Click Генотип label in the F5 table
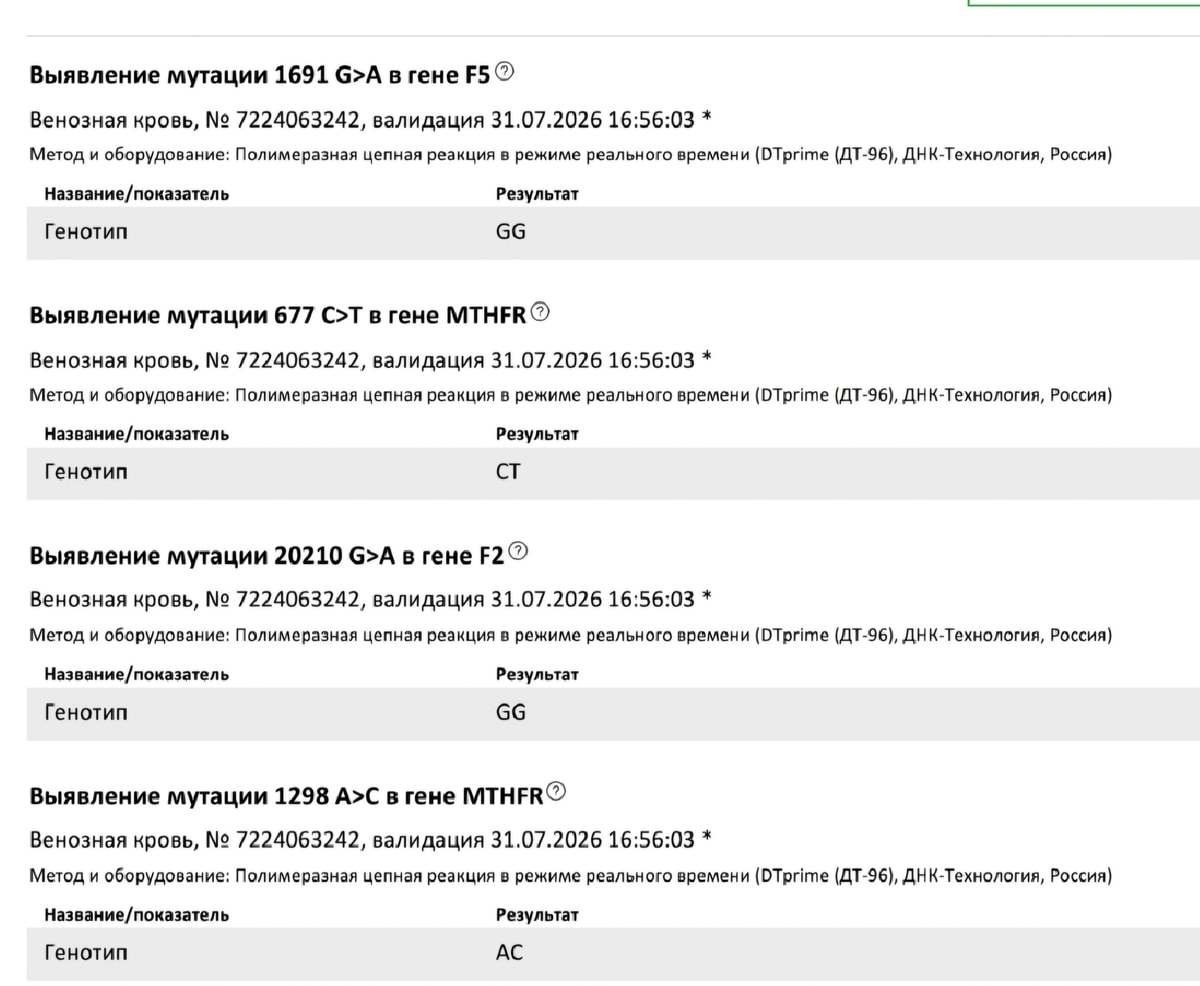 tap(86, 232)
